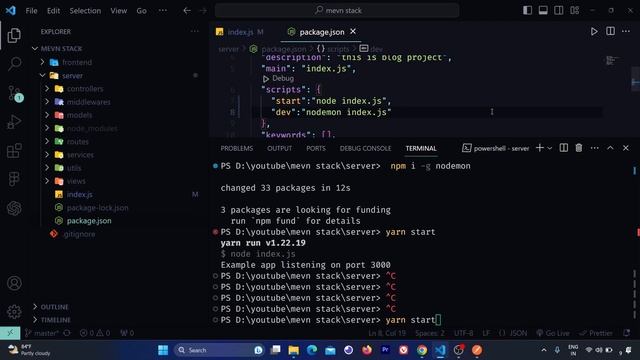Switch to the DEBUG CONSOLE tab
640x360 pixels.
tap(365, 148)
